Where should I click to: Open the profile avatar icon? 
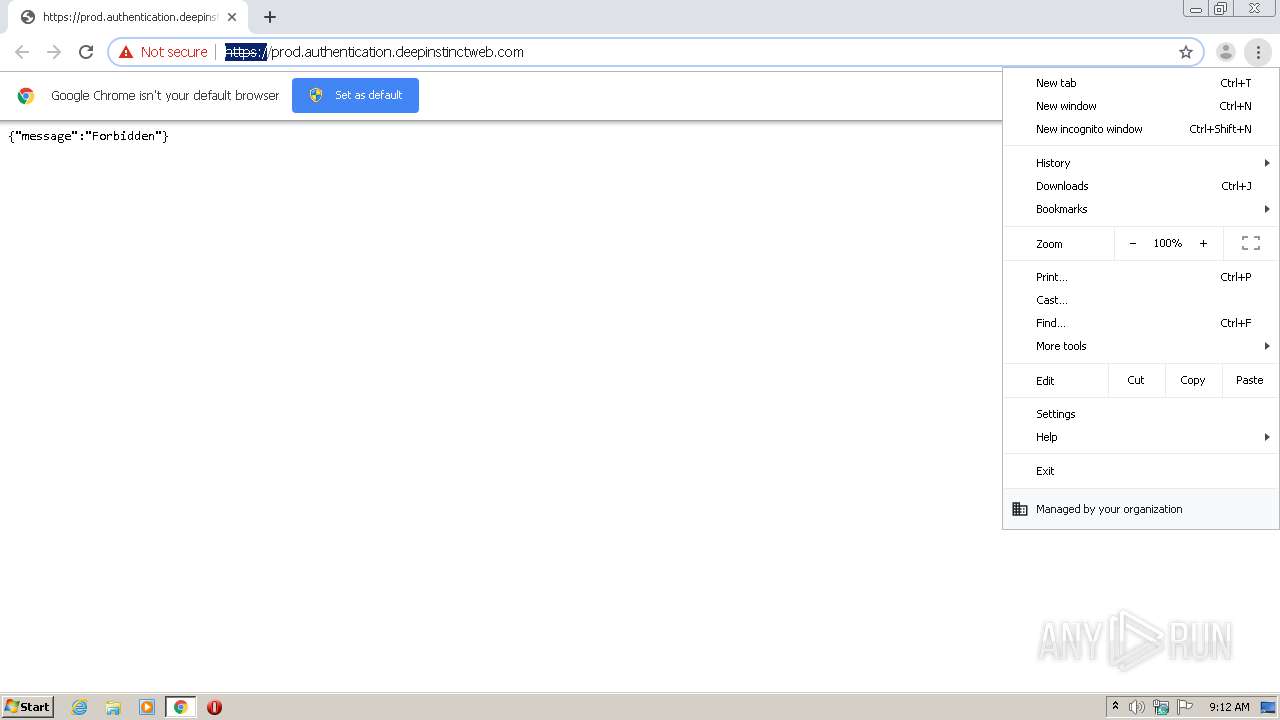point(1225,52)
